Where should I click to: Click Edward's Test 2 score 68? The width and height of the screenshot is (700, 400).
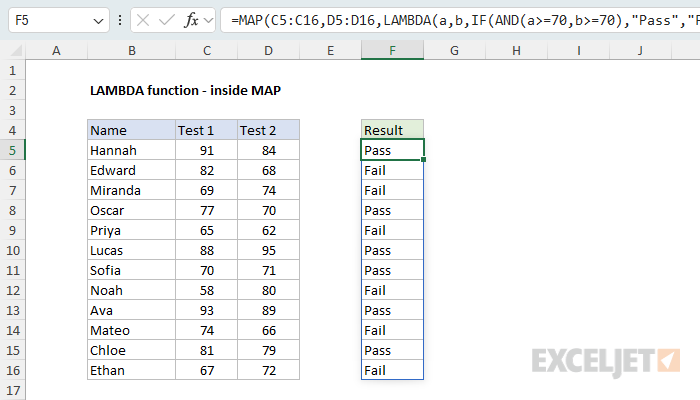coord(268,171)
